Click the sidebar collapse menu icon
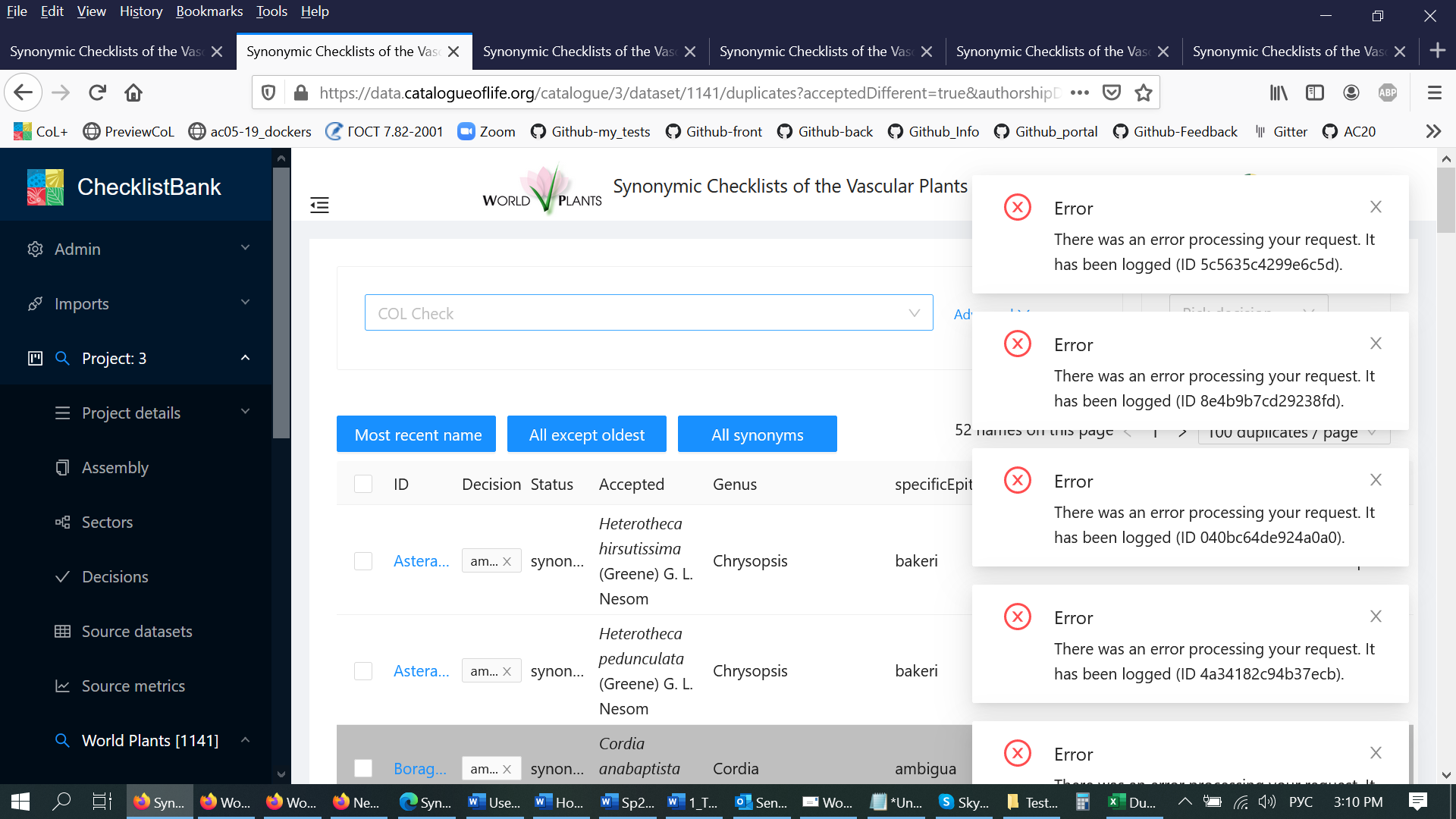The height and width of the screenshot is (819, 1456). tap(319, 205)
